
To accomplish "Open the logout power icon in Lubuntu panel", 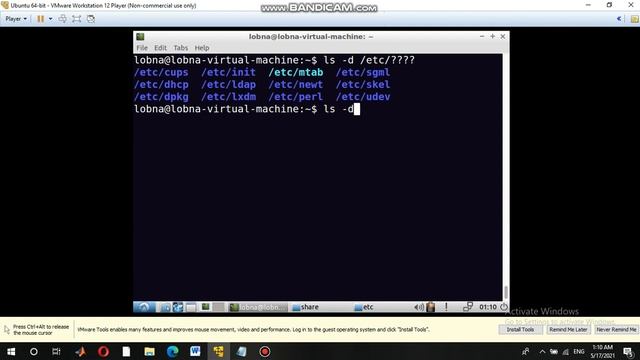I will (504, 307).
